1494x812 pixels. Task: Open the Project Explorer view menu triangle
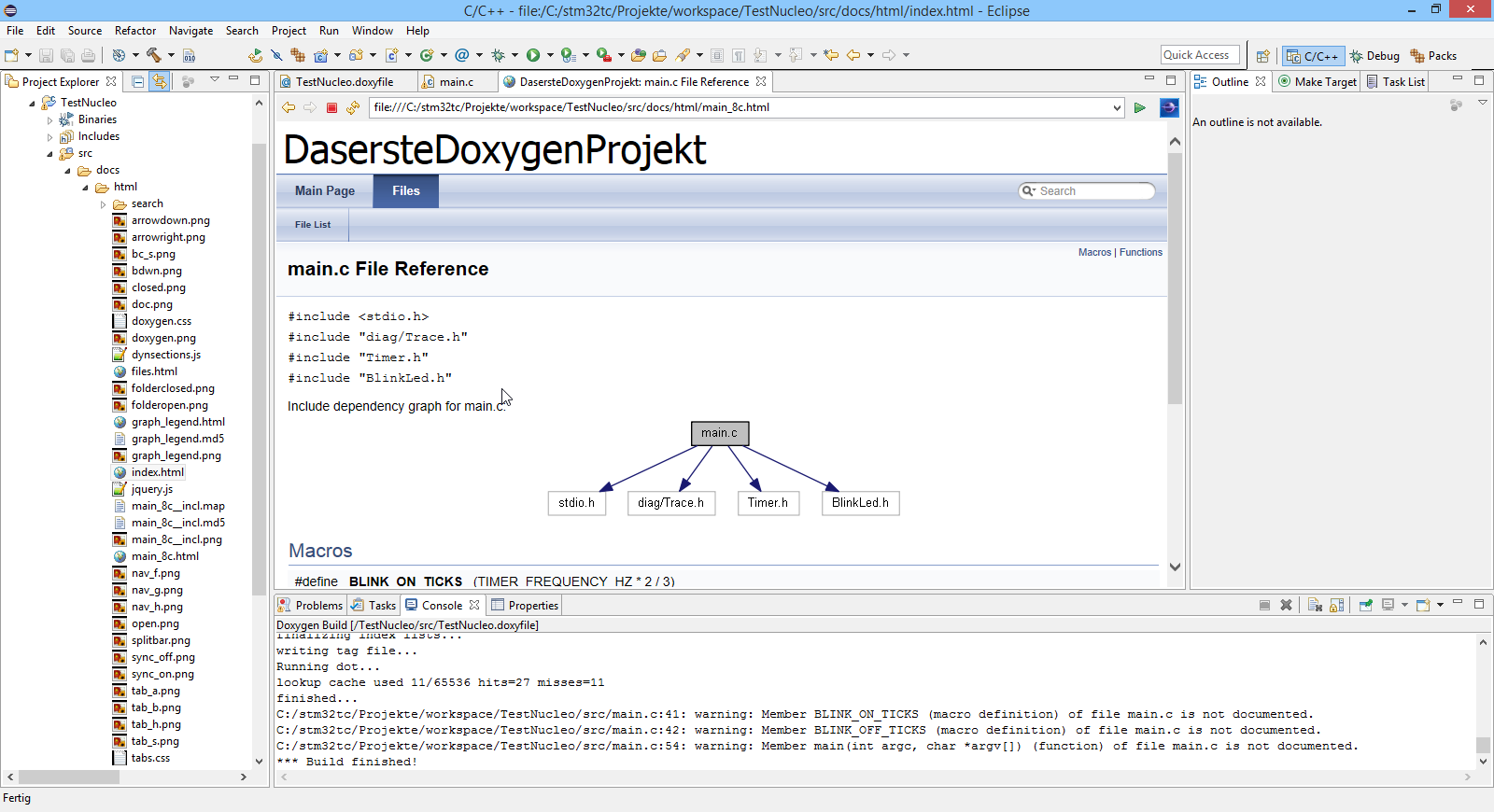coord(215,80)
